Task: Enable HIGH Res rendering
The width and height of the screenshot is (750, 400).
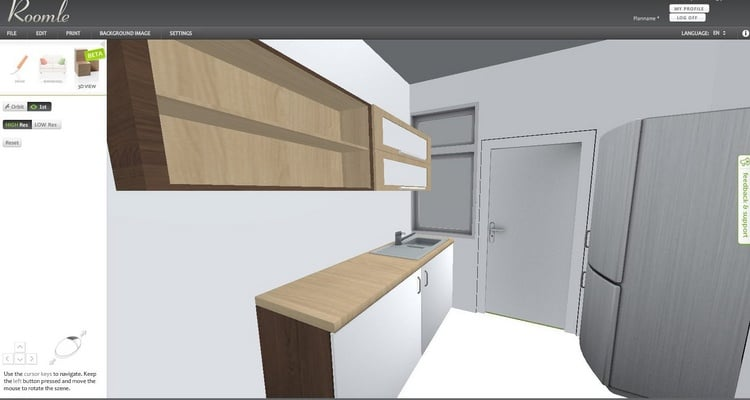Action: 17,125
